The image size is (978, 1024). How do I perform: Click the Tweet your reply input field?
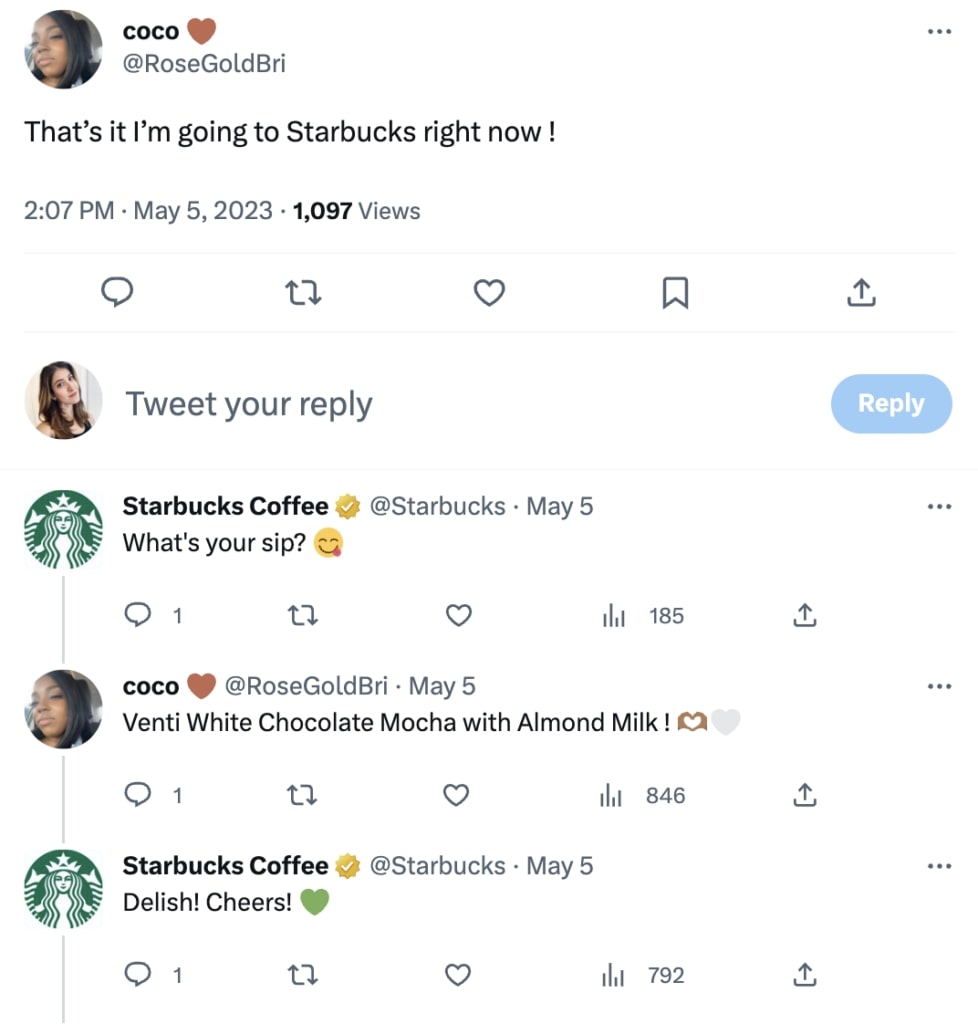click(248, 403)
